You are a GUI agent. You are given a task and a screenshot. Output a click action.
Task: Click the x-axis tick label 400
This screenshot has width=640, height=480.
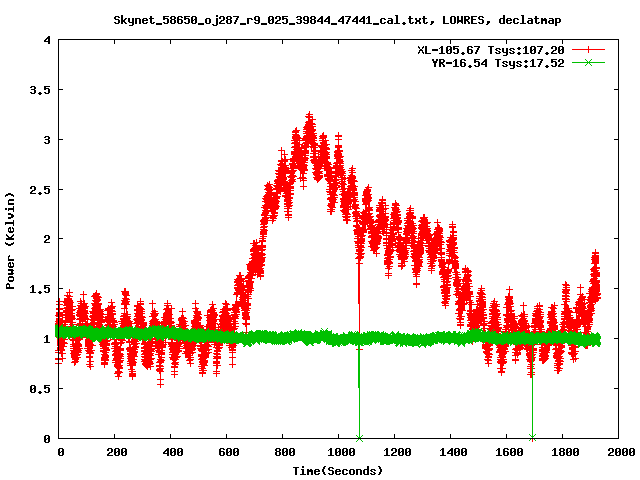click(173, 452)
